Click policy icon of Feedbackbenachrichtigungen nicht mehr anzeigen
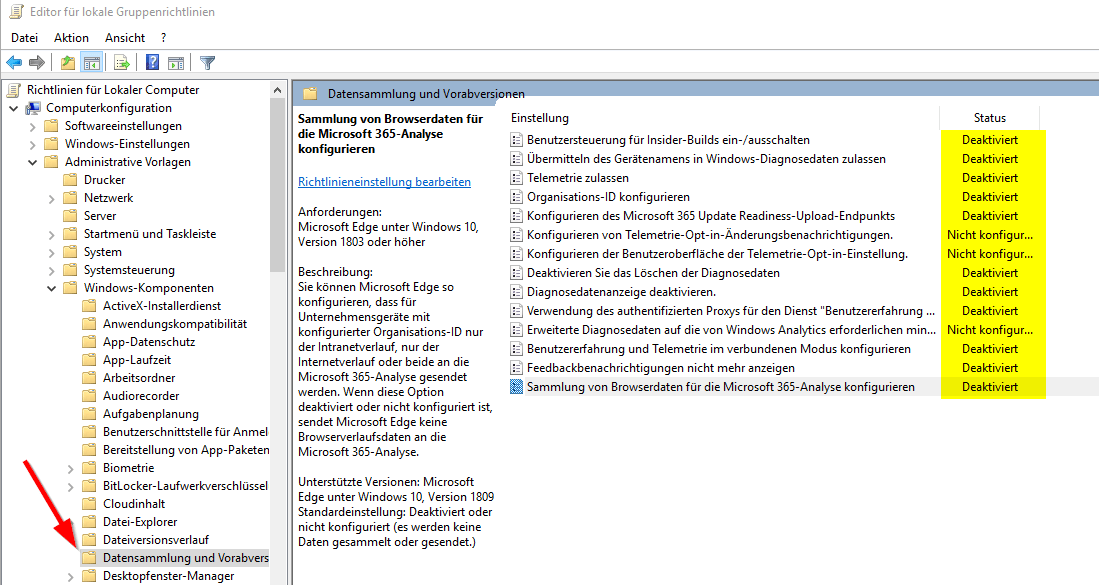 pyautogui.click(x=517, y=368)
